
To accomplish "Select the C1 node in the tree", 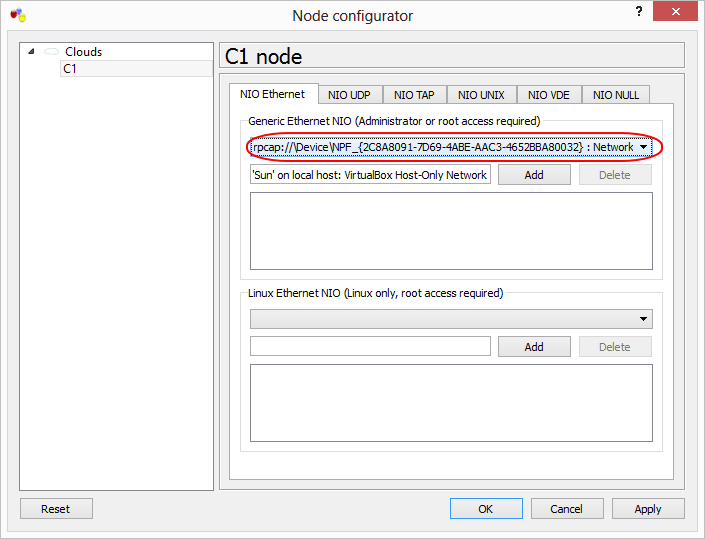I will (x=136, y=69).
